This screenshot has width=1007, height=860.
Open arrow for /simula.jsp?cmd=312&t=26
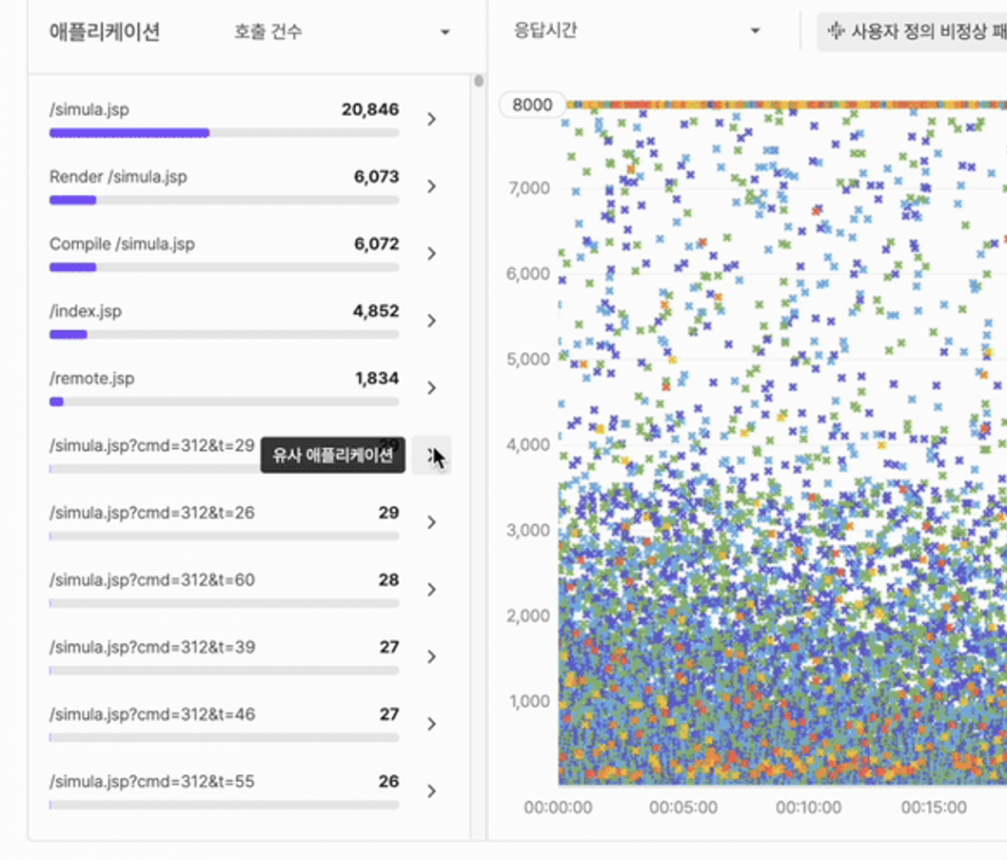click(x=431, y=523)
